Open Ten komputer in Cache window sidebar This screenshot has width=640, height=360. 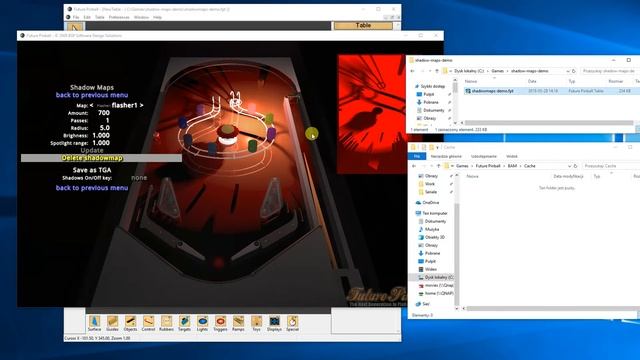click(x=435, y=213)
